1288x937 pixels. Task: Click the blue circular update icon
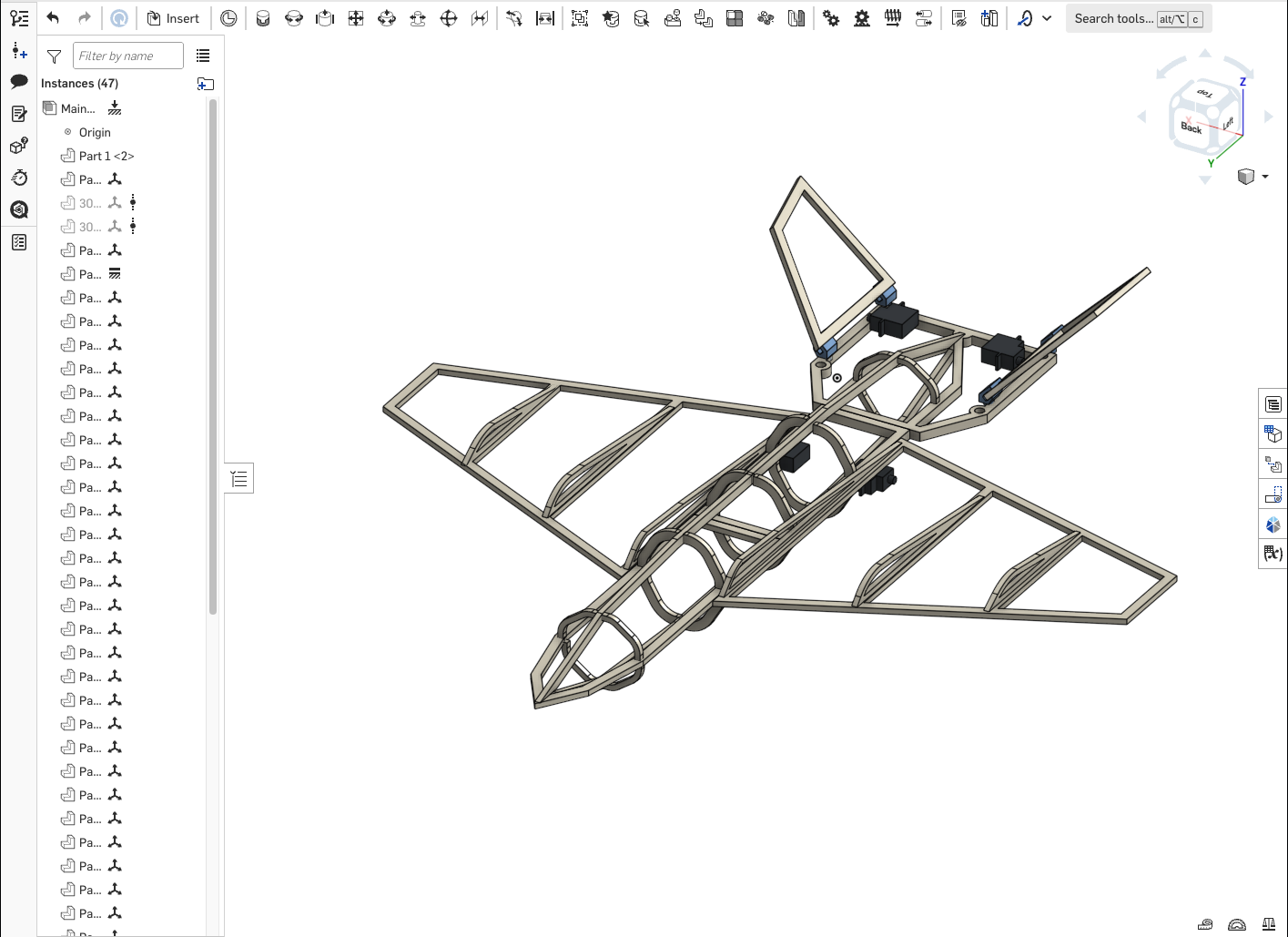pyautogui.click(x=119, y=18)
